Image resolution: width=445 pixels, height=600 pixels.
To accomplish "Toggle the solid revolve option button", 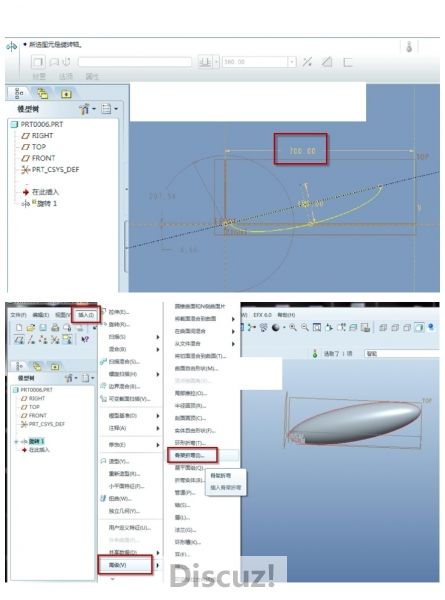I will [x=38, y=62].
